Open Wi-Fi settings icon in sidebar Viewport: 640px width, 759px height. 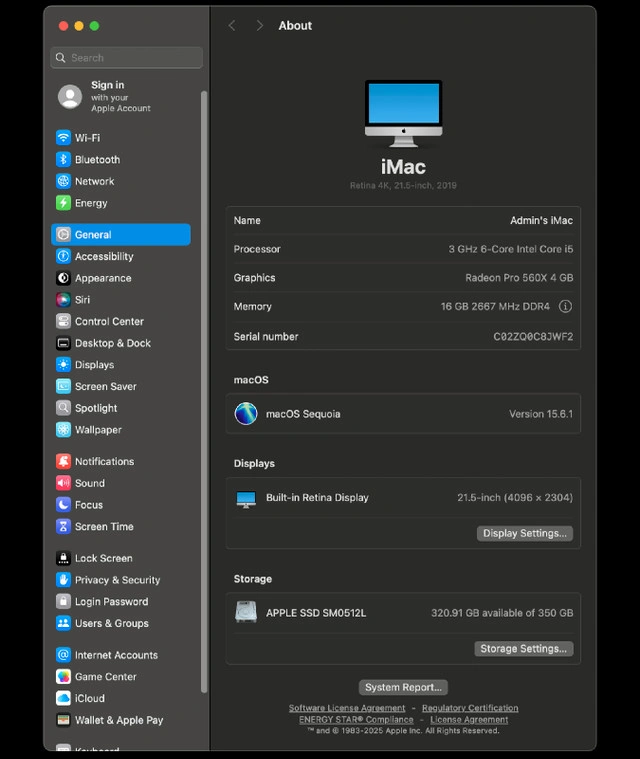point(63,138)
